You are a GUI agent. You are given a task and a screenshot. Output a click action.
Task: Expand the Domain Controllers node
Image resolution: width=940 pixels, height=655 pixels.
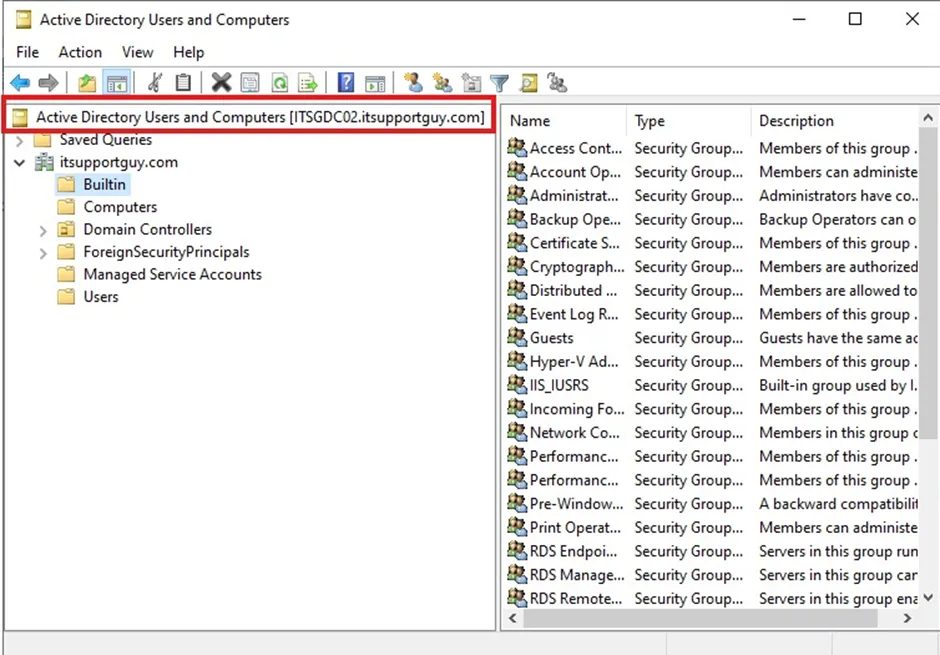(42, 230)
